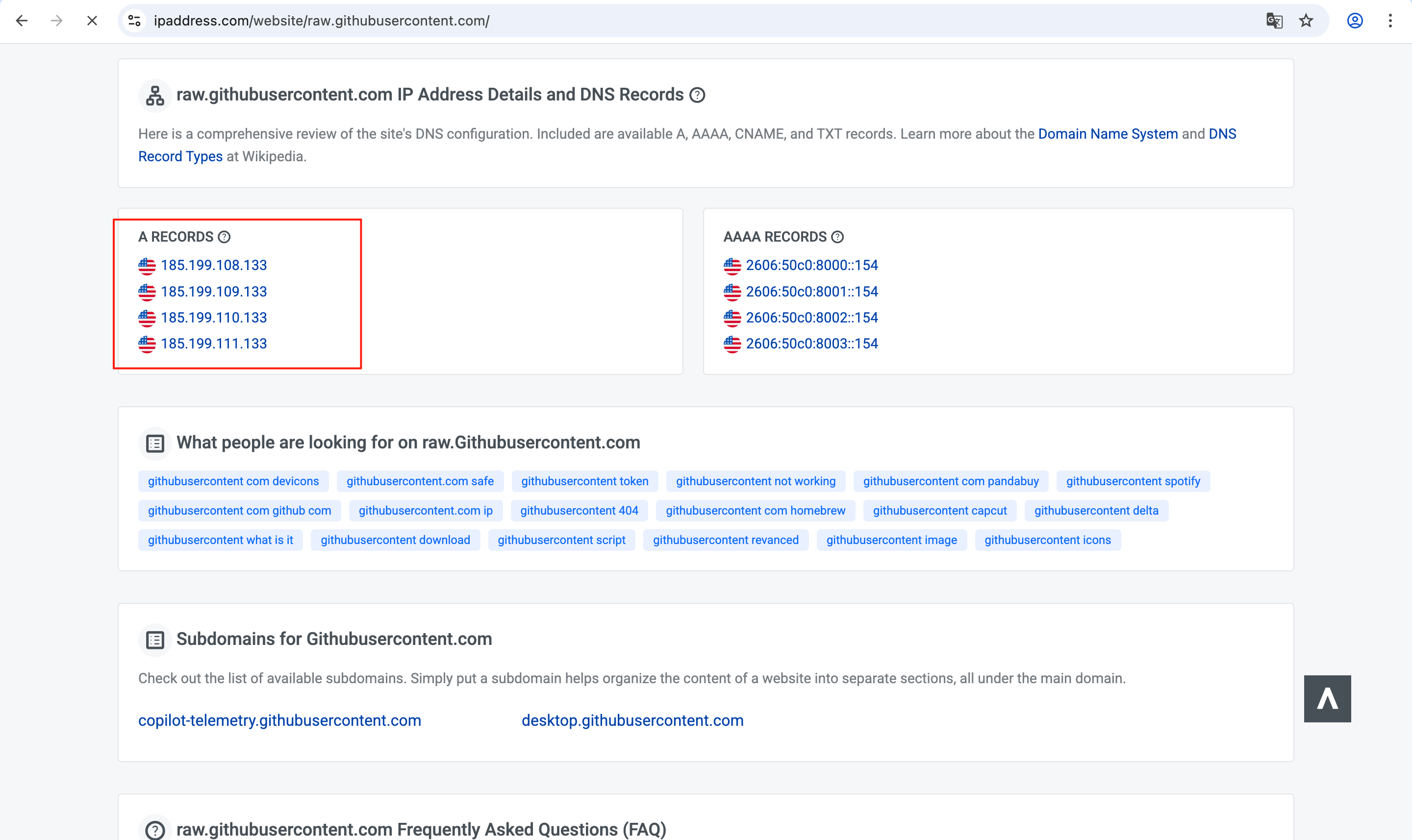Click the help icon next to DNS Records heading
1412x840 pixels.
[697, 95]
